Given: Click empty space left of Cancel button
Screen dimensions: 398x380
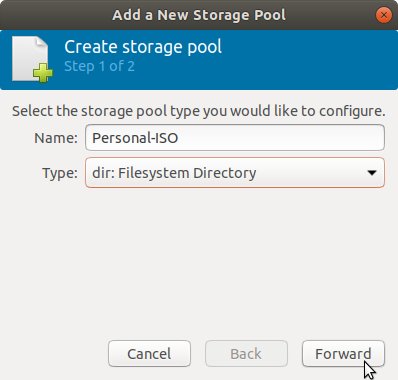Looking at the screenshot, I should (x=53, y=354).
